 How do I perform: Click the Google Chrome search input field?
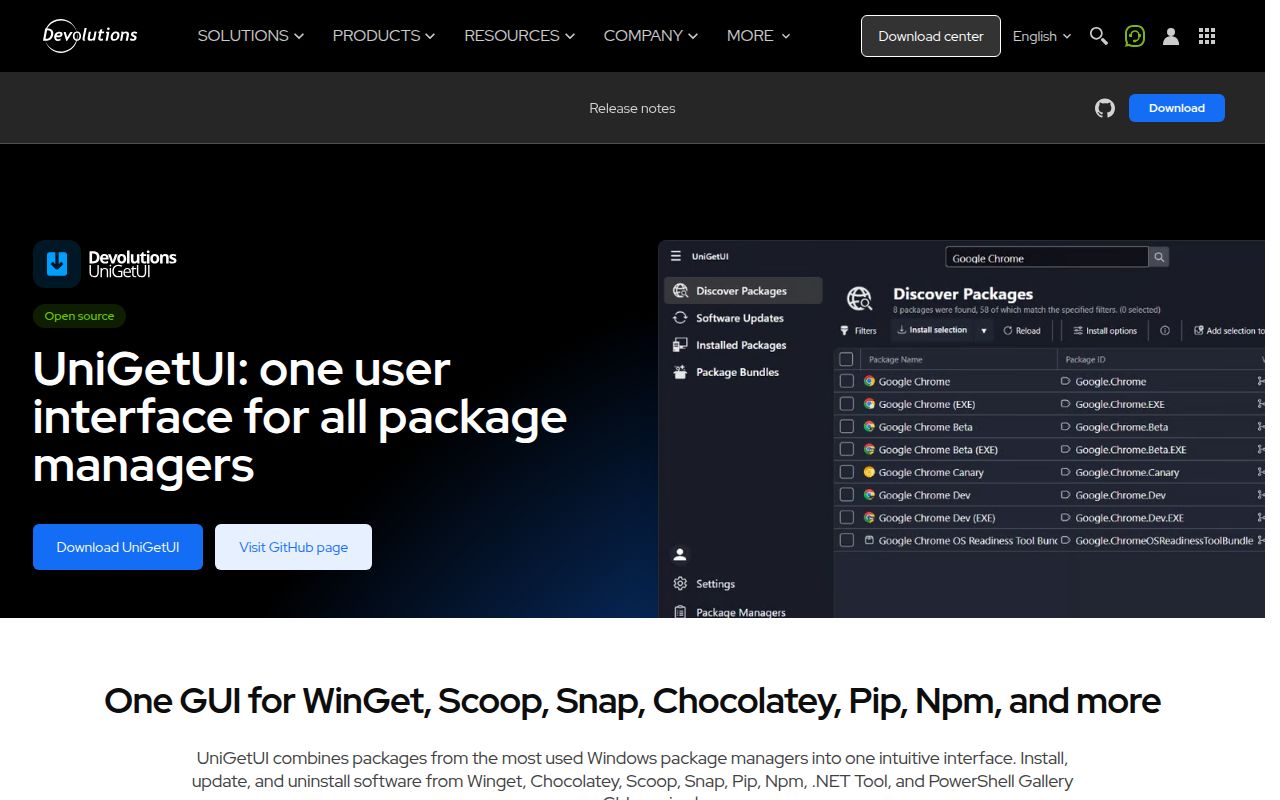click(x=1047, y=257)
